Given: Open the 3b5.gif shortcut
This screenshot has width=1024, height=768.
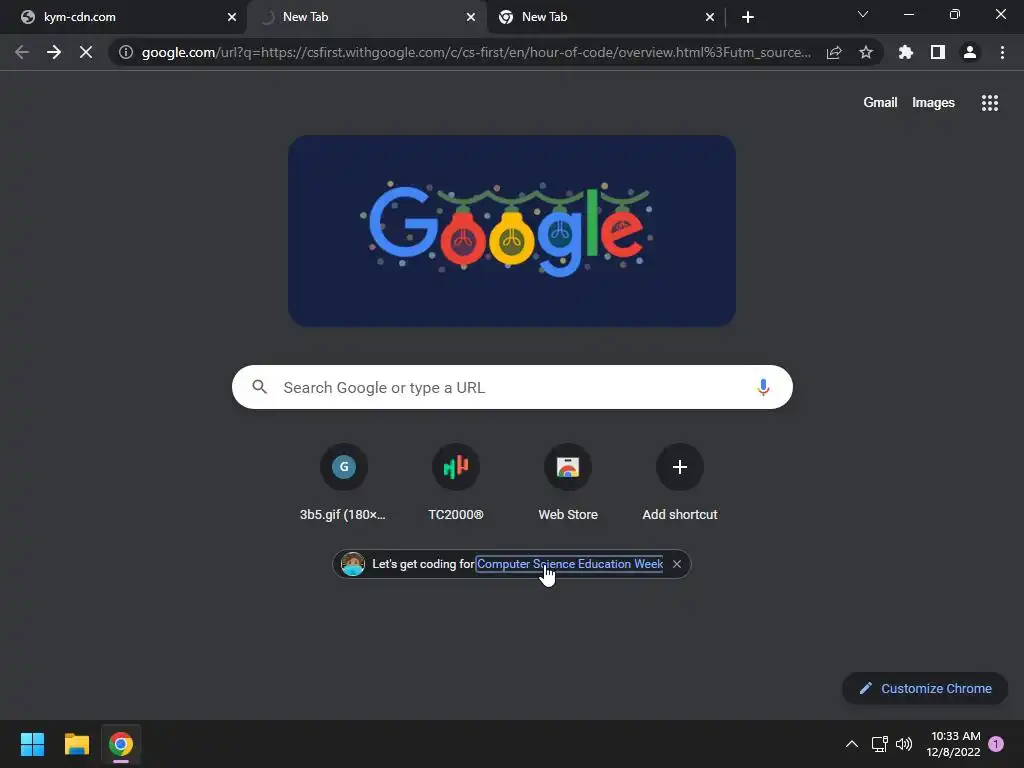Looking at the screenshot, I should pyautogui.click(x=343, y=482).
